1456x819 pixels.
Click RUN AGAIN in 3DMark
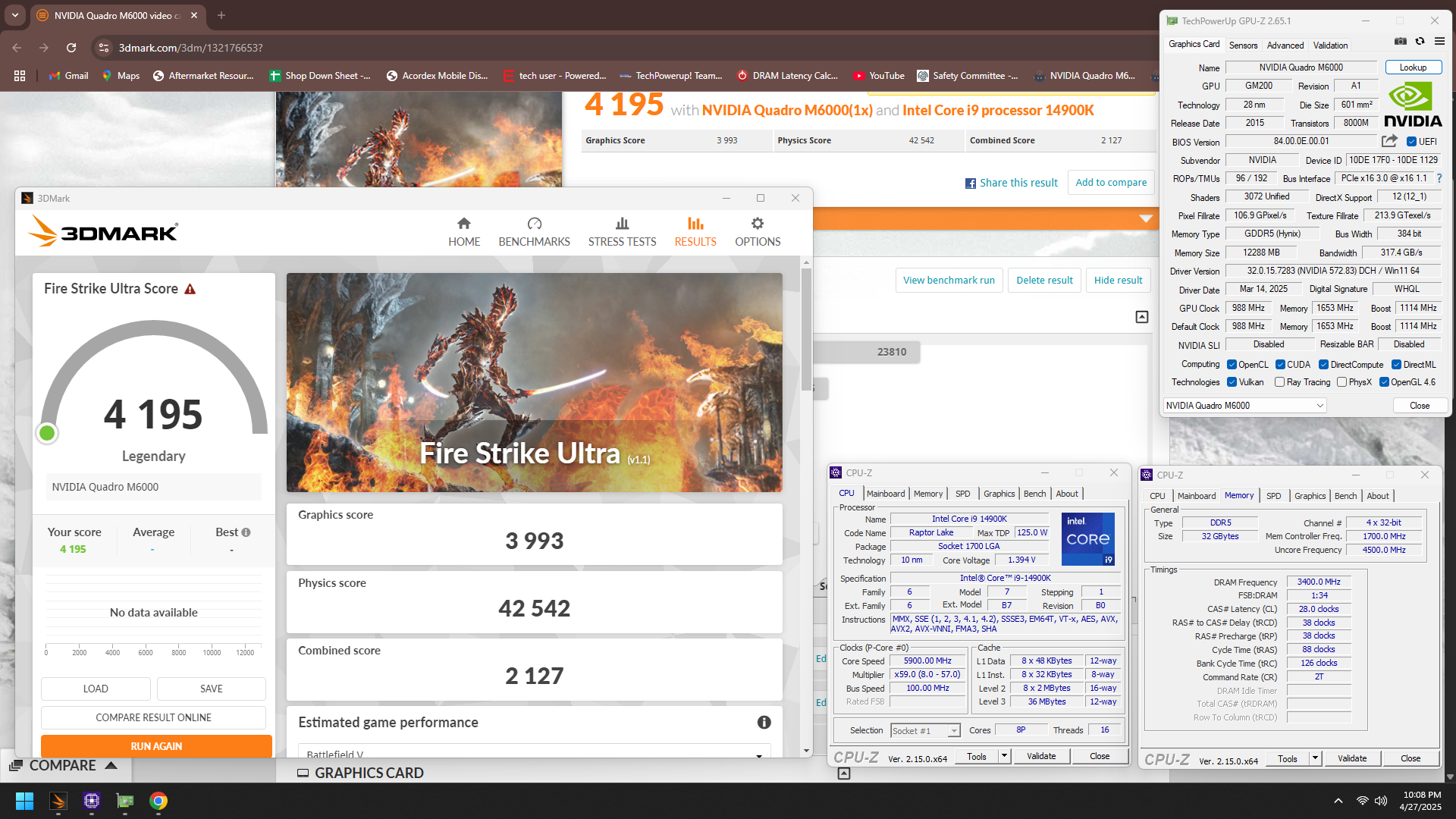click(156, 746)
